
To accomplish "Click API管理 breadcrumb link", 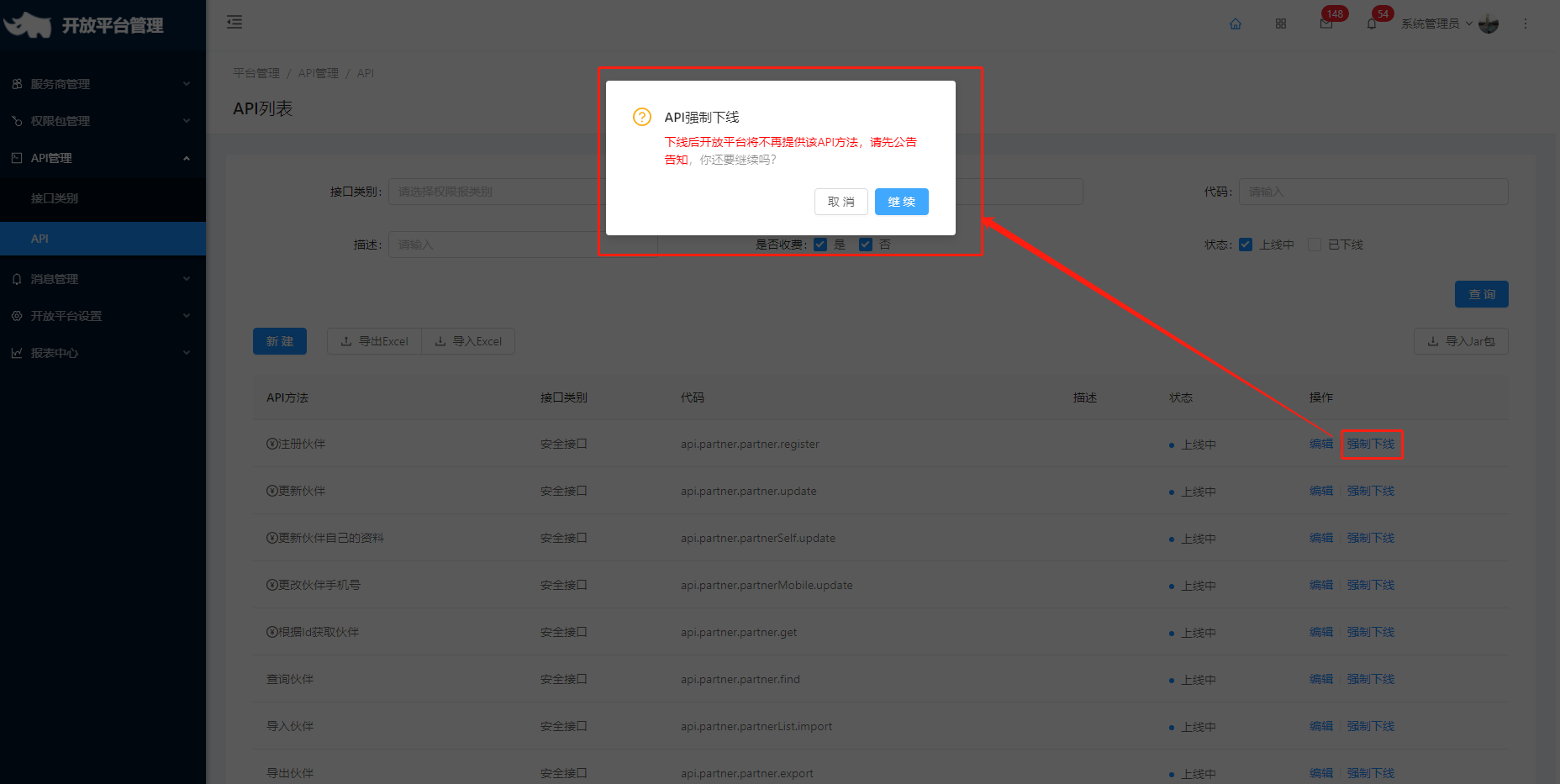I will point(319,73).
